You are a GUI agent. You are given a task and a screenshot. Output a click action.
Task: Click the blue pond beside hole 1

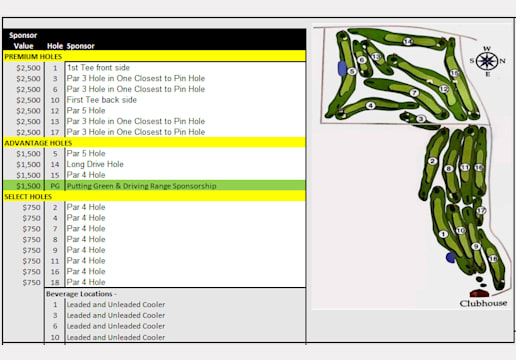pos(450,258)
